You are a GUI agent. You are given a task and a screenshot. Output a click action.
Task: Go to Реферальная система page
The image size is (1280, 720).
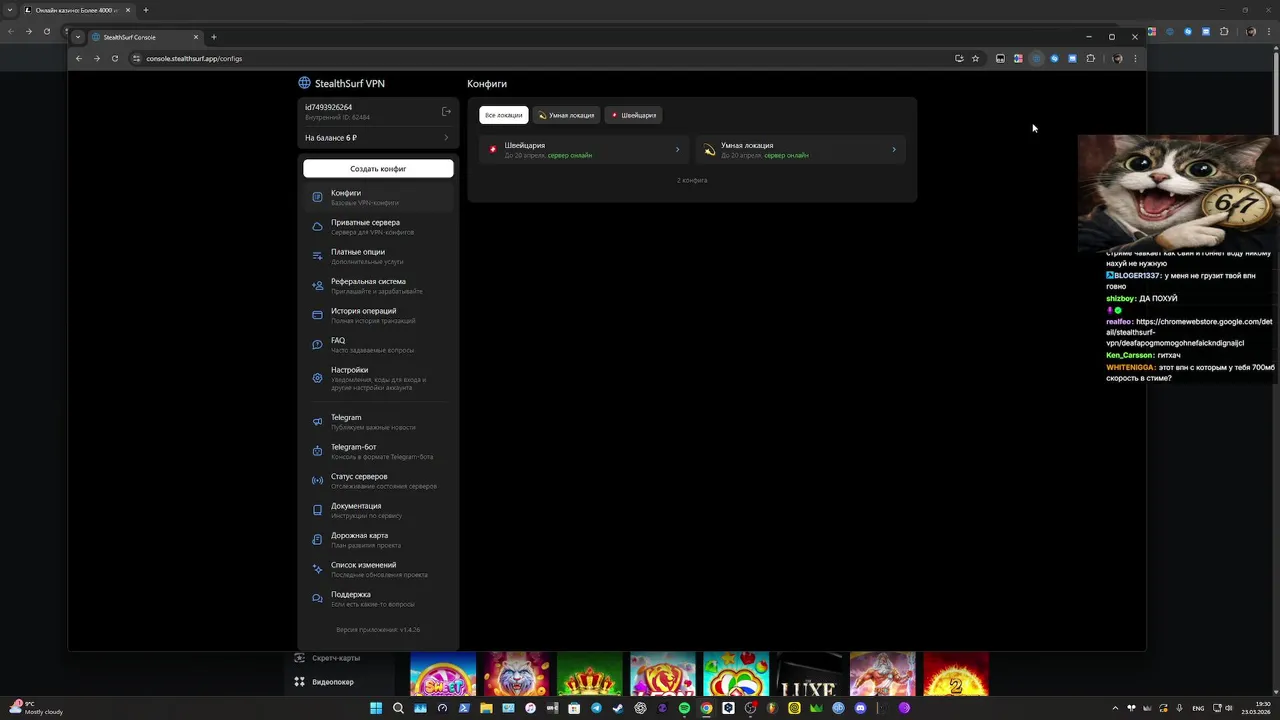point(378,286)
